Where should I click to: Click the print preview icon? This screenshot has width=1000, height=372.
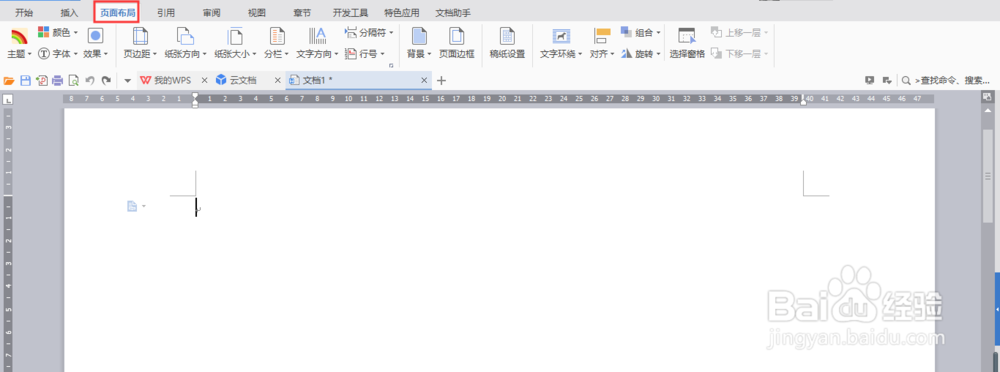(x=74, y=80)
